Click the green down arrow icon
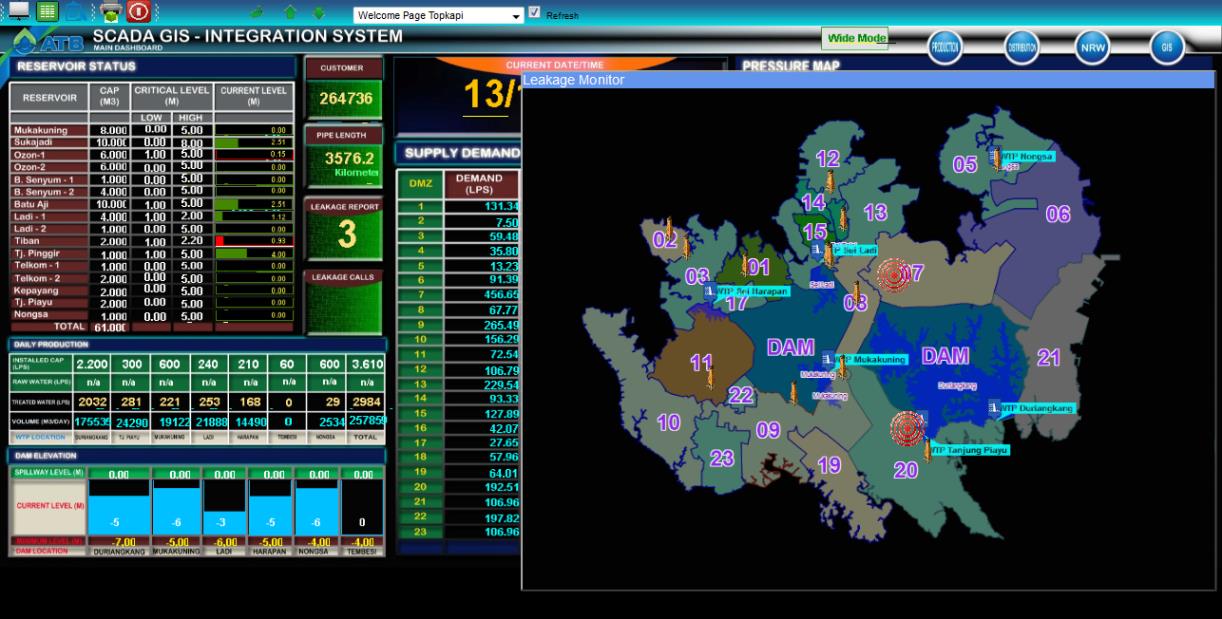The height and width of the screenshot is (619, 1222). [319, 13]
